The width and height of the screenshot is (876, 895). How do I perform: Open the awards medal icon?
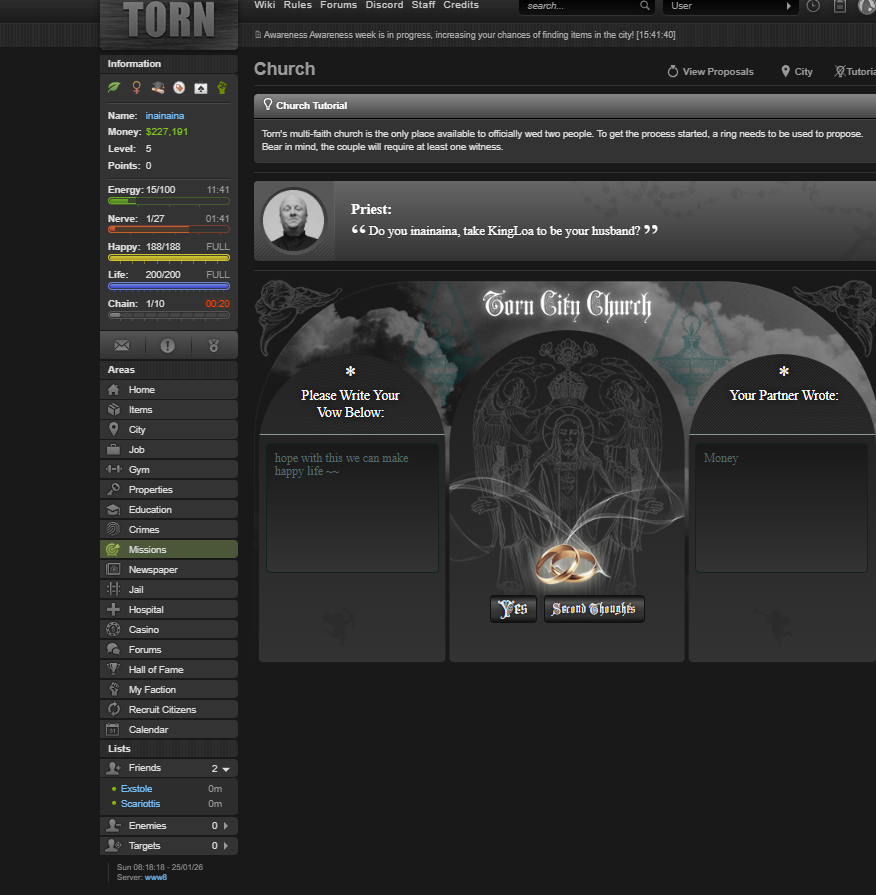click(x=214, y=346)
